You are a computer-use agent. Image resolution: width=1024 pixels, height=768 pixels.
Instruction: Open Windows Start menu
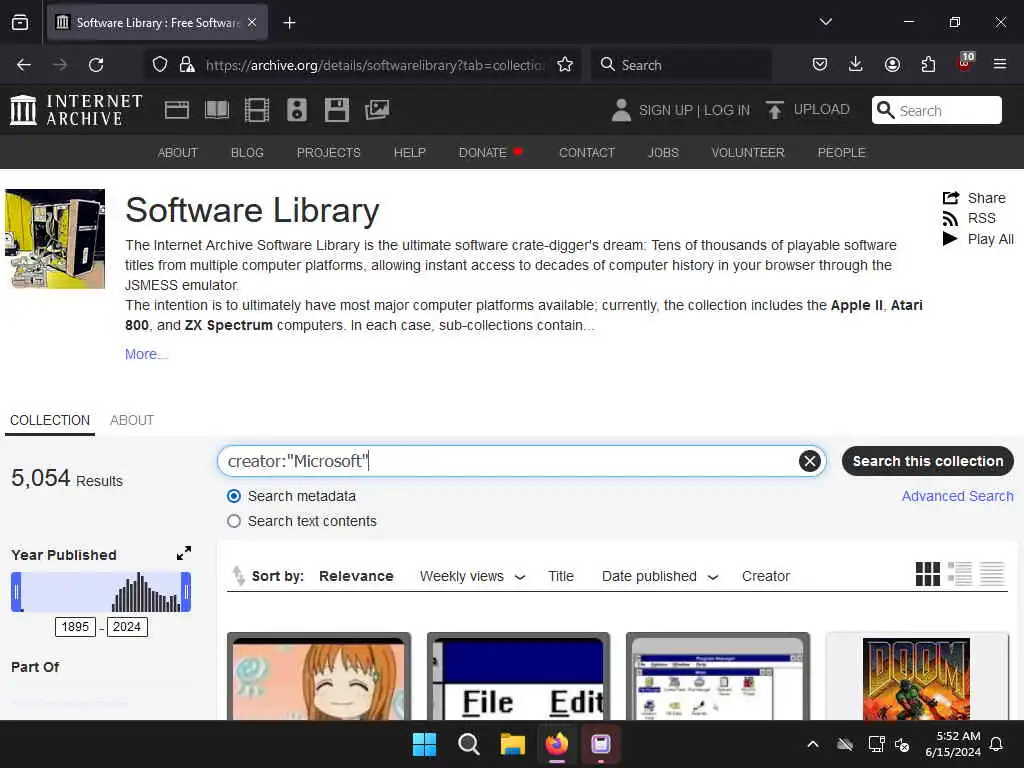[424, 744]
